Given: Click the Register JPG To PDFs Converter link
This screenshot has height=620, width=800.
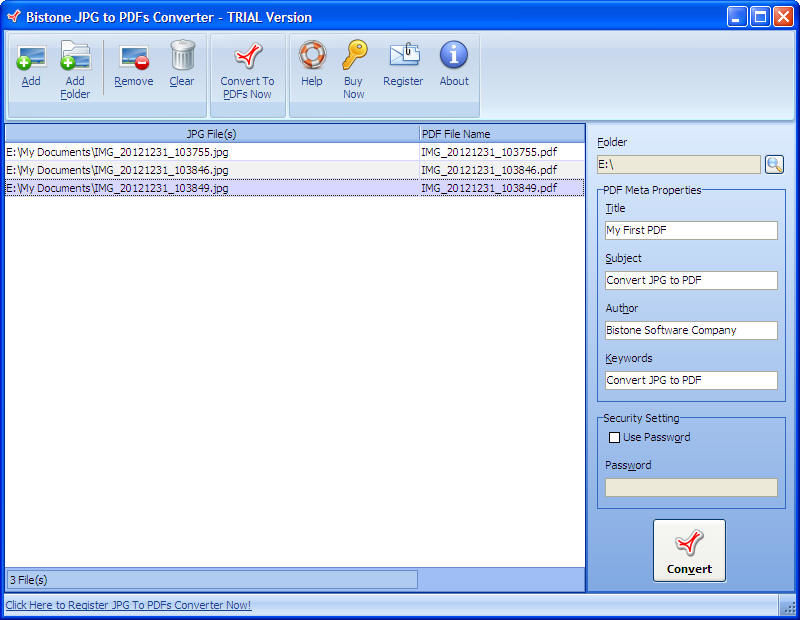Looking at the screenshot, I should tap(129, 605).
